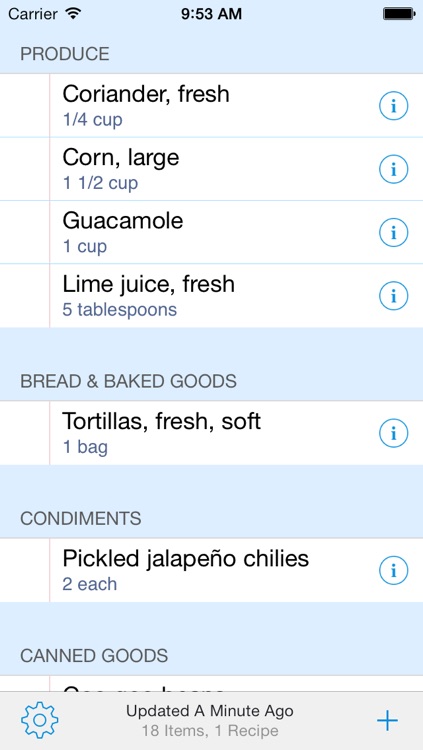View info for Tortillas, fresh, soft
This screenshot has width=423, height=750.
[393, 433]
